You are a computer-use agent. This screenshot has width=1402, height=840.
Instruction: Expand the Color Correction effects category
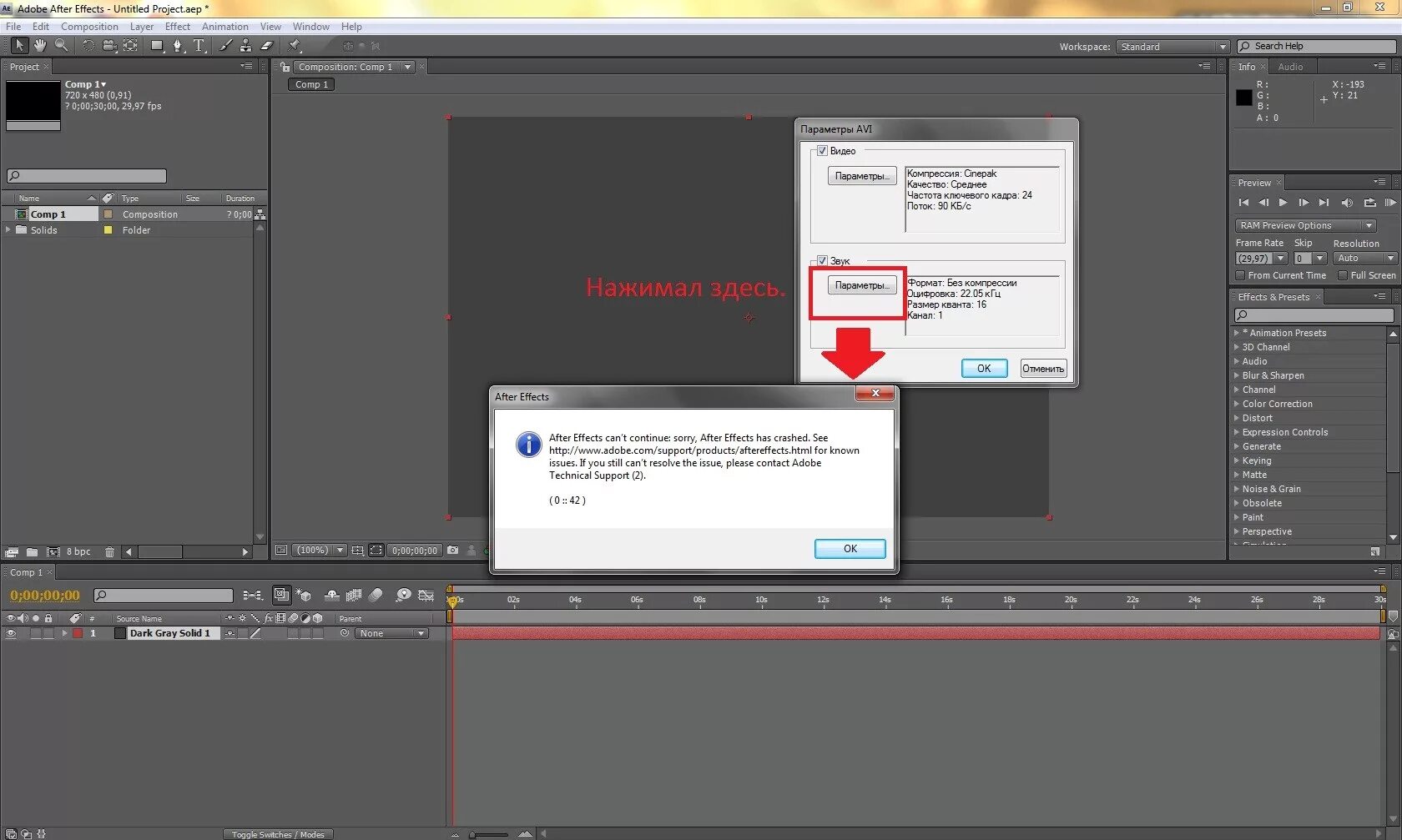(x=1237, y=404)
